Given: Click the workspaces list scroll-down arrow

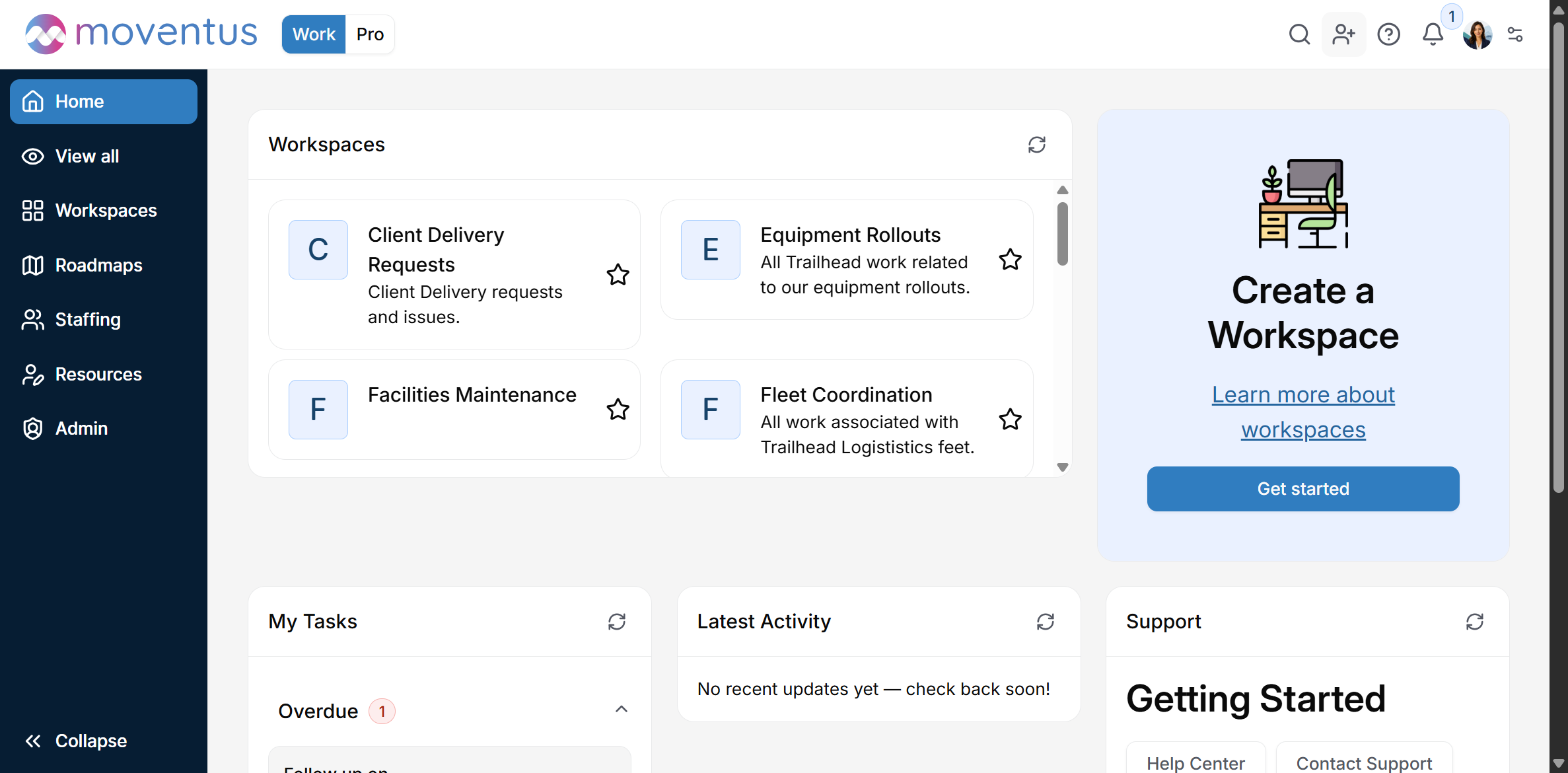Looking at the screenshot, I should [1063, 467].
